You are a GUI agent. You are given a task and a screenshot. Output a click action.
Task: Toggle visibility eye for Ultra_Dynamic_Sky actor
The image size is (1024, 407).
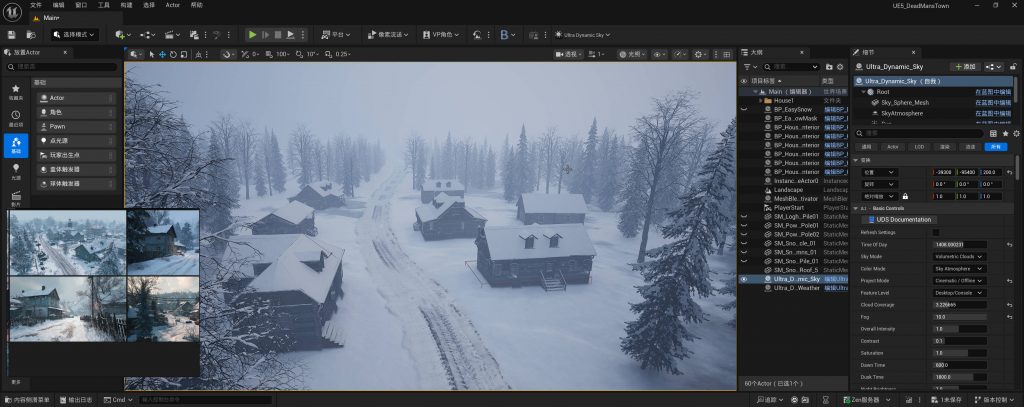[x=743, y=280]
